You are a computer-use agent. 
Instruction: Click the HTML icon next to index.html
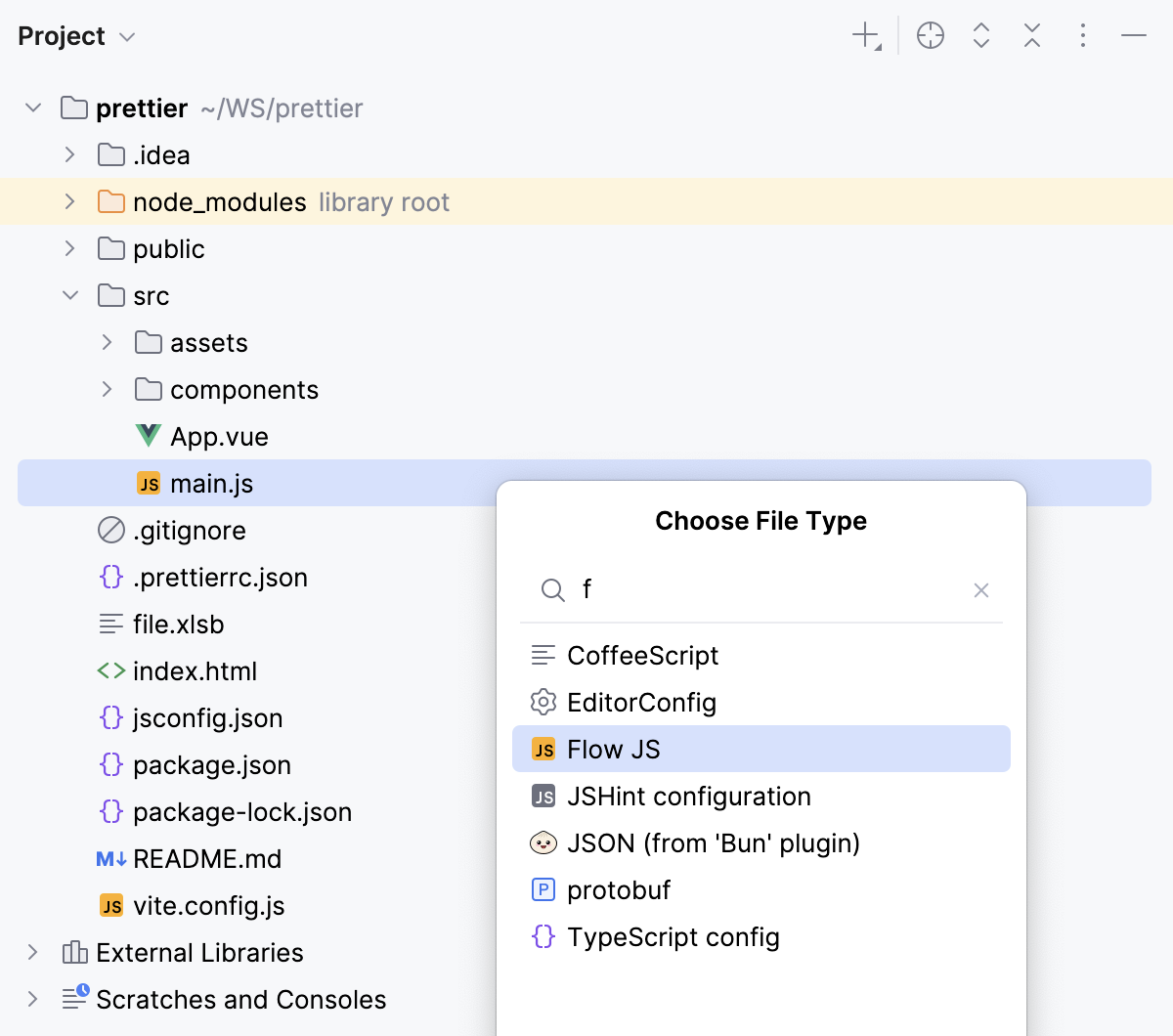110,671
